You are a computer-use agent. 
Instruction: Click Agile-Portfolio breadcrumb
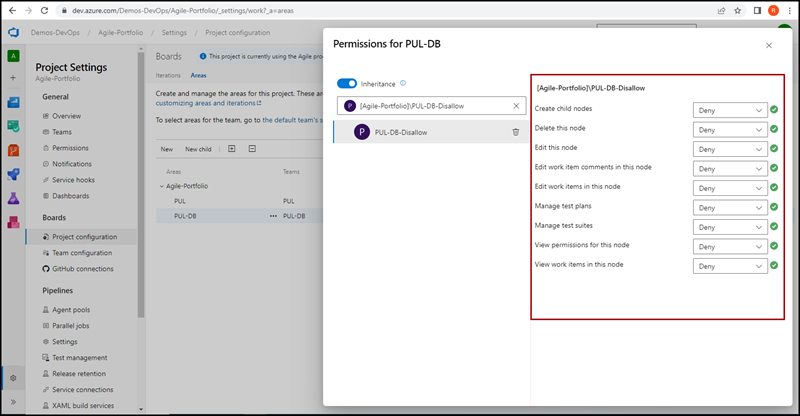(x=120, y=32)
